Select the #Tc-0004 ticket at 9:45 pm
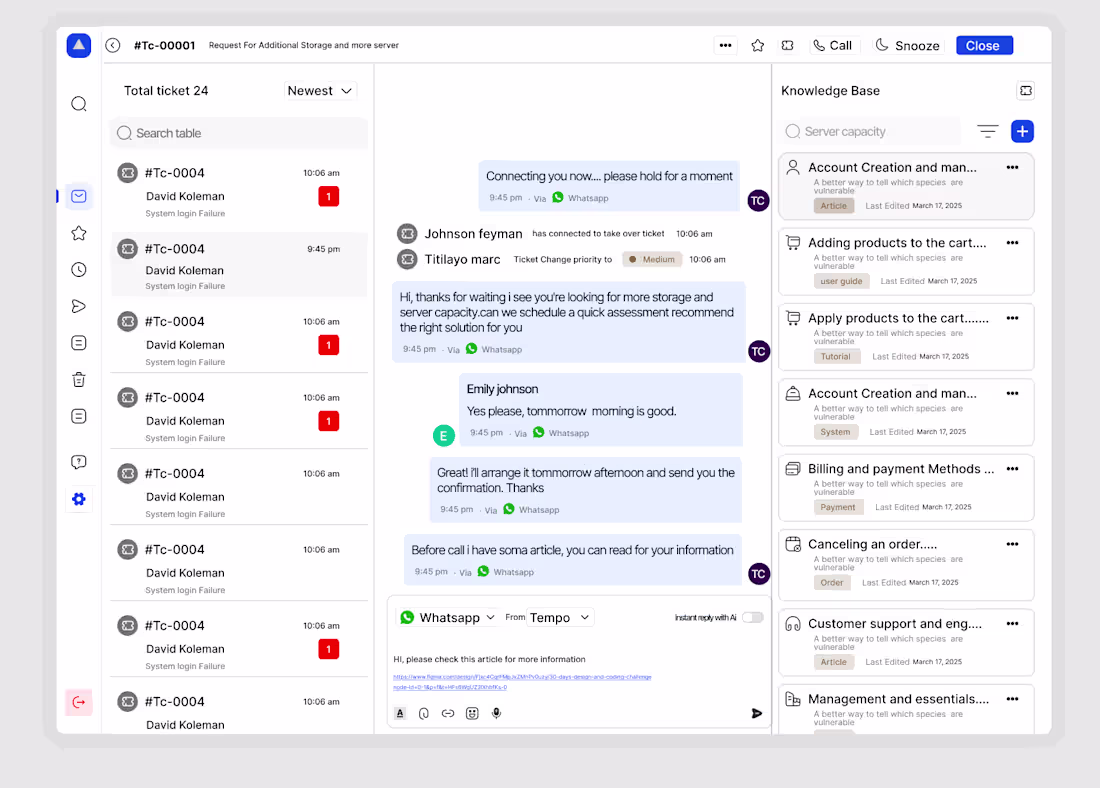1100x788 pixels. (x=239, y=266)
